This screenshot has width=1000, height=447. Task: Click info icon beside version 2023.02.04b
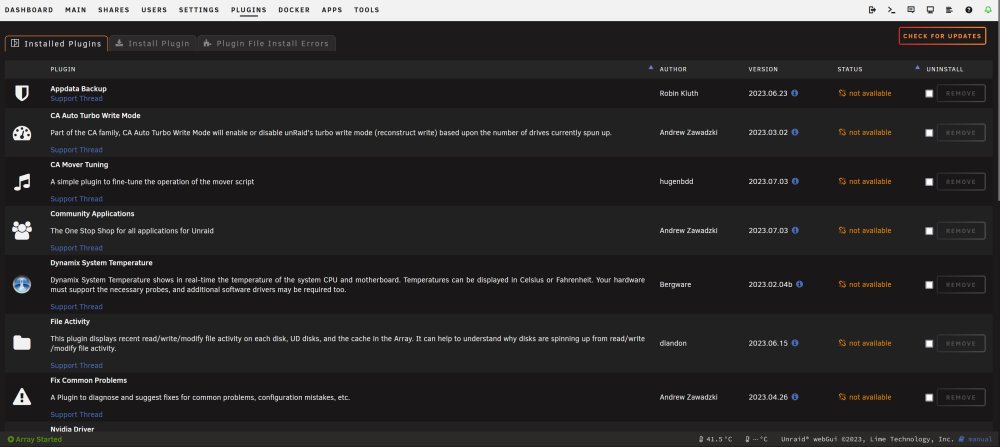pos(799,284)
